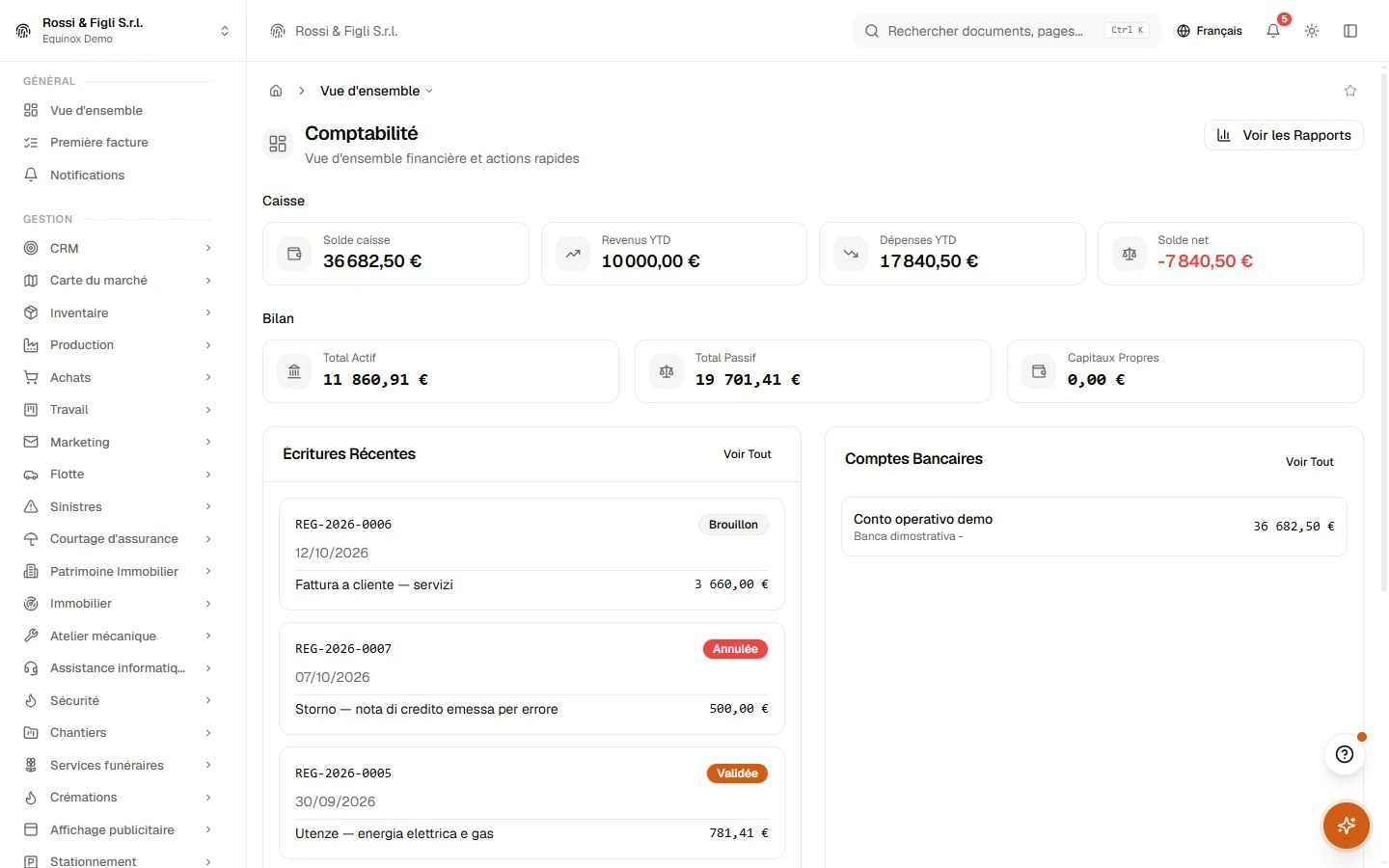Open the company switcher Rossi & Figli S.r.l.
This screenshot has width=1389, height=868.
click(x=123, y=31)
